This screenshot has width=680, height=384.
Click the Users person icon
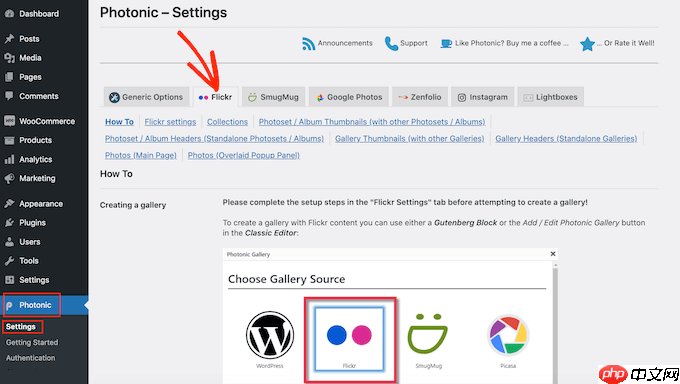[9, 242]
